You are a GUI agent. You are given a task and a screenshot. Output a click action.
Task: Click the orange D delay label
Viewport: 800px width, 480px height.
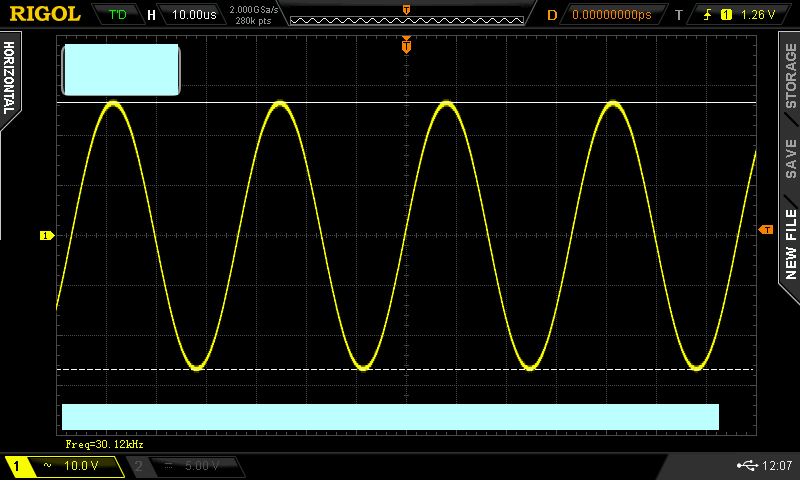[552, 15]
